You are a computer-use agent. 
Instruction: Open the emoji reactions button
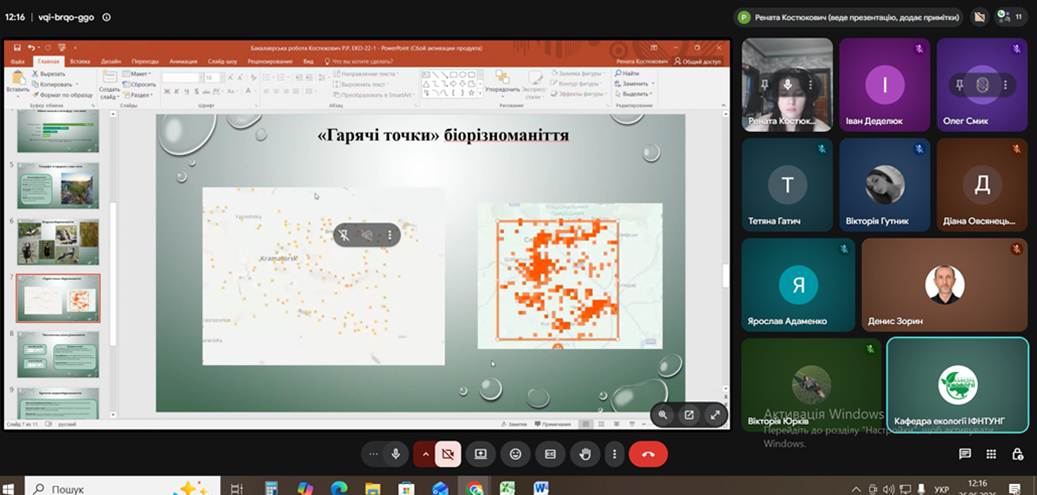515,454
